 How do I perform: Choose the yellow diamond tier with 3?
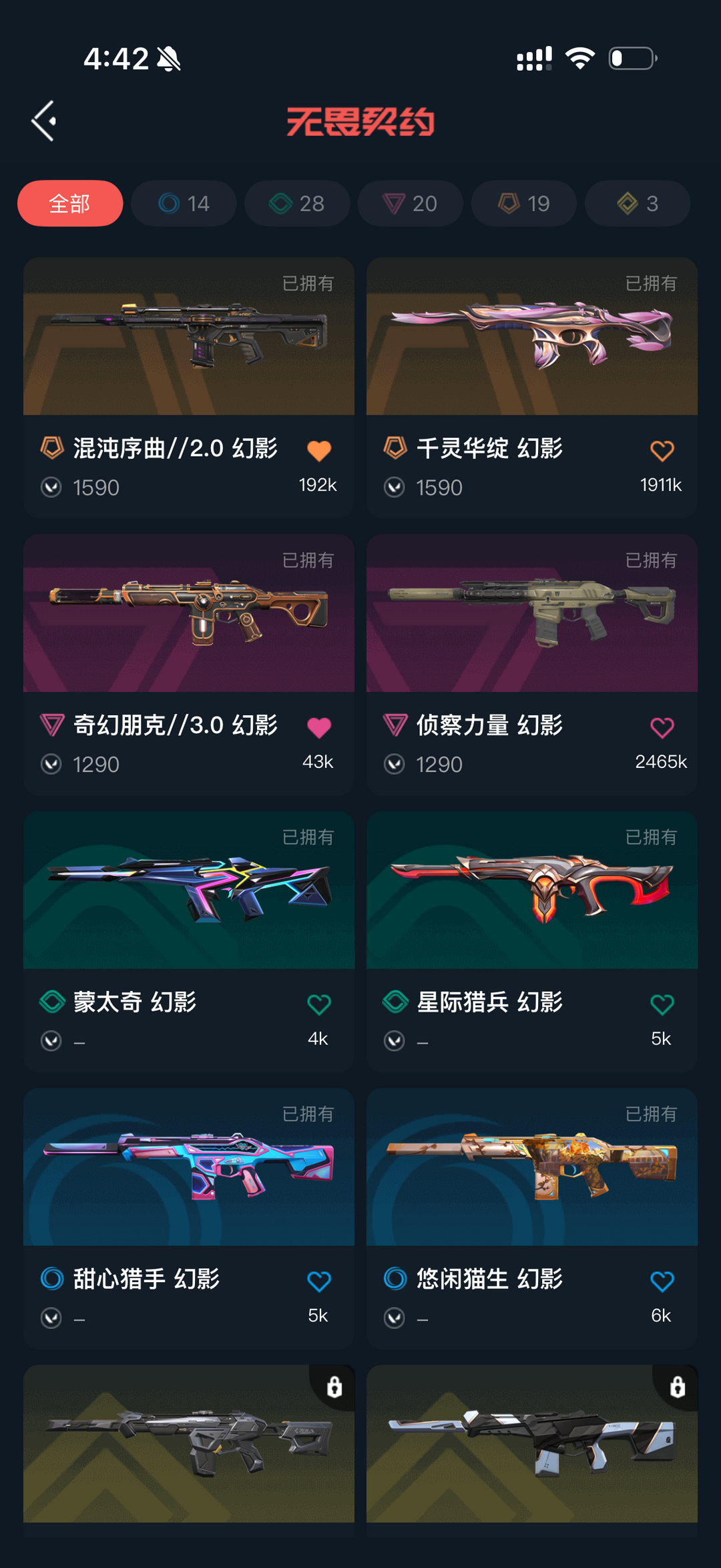tap(638, 203)
